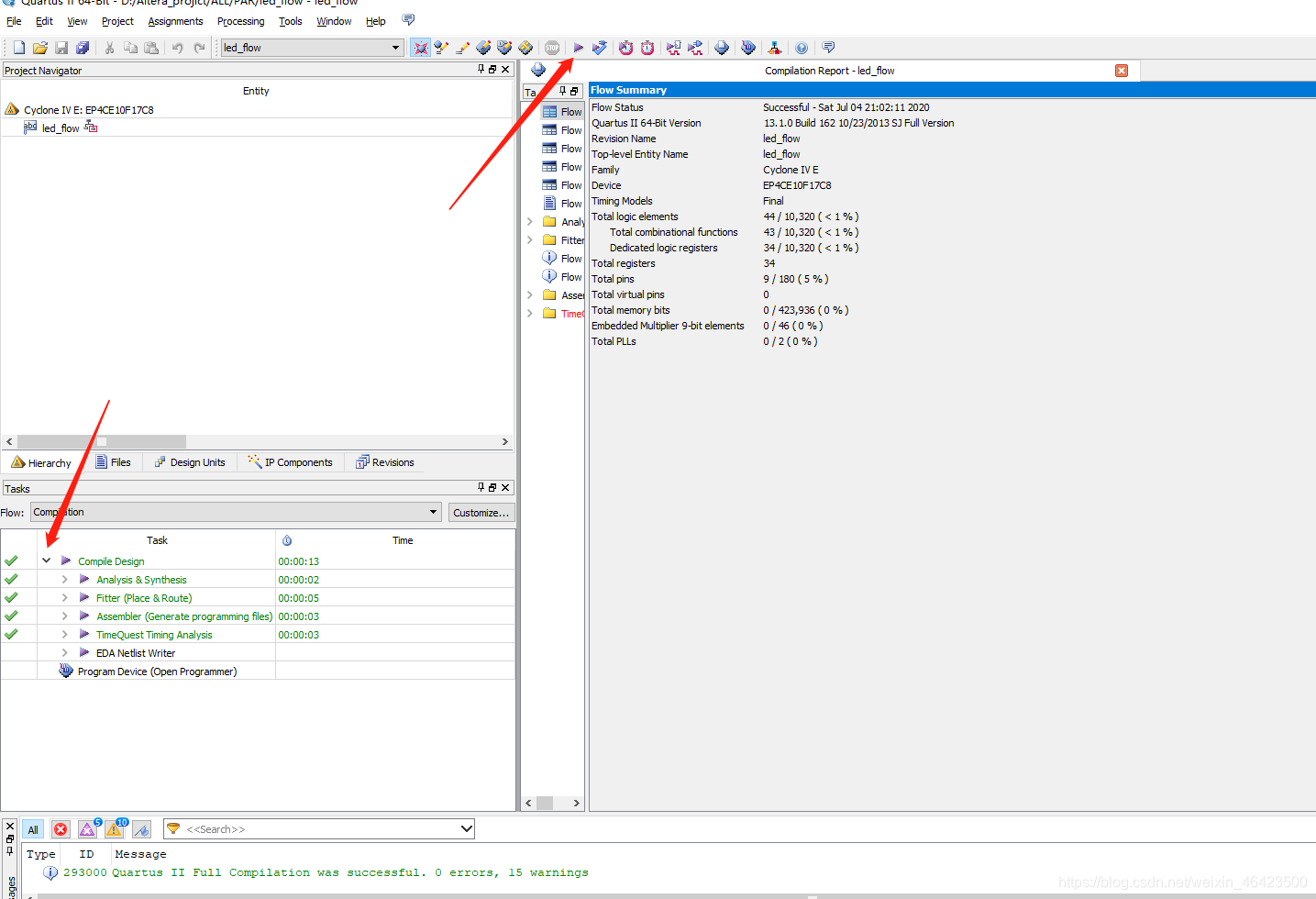Image resolution: width=1316 pixels, height=899 pixels.
Task: Click speech-bubble icon next to Help menu
Action: click(x=408, y=20)
